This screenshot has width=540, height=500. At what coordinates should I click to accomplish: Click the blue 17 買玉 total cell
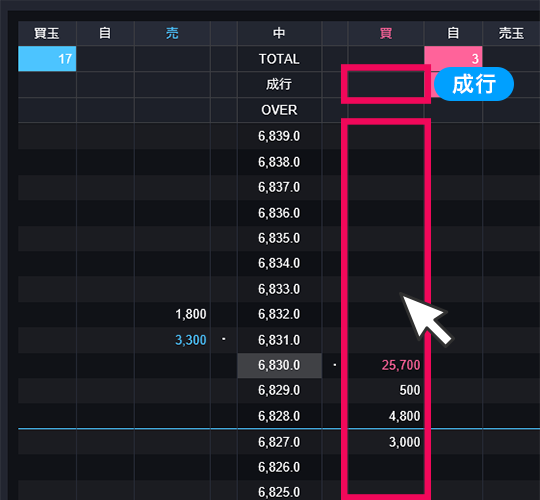coord(47,59)
